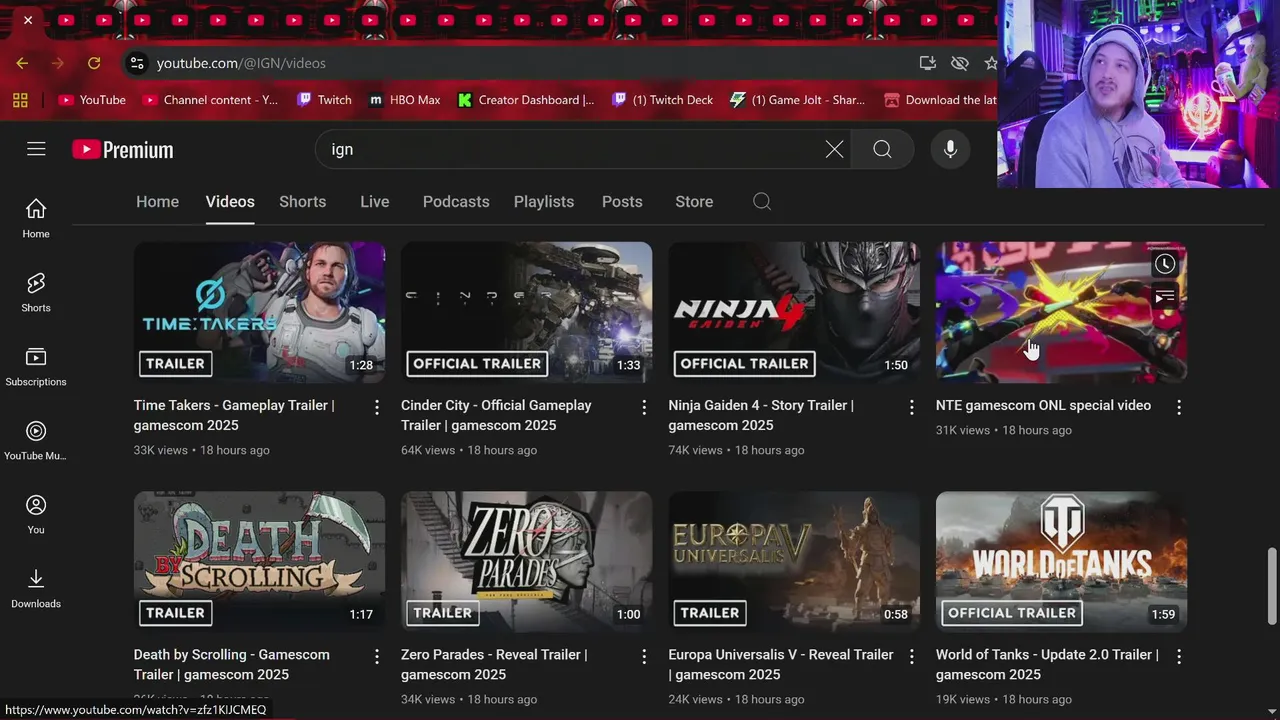Open Time Takers Gameplay Trailer title
Viewport: 1280px width, 720px height.
pyautogui.click(x=234, y=415)
